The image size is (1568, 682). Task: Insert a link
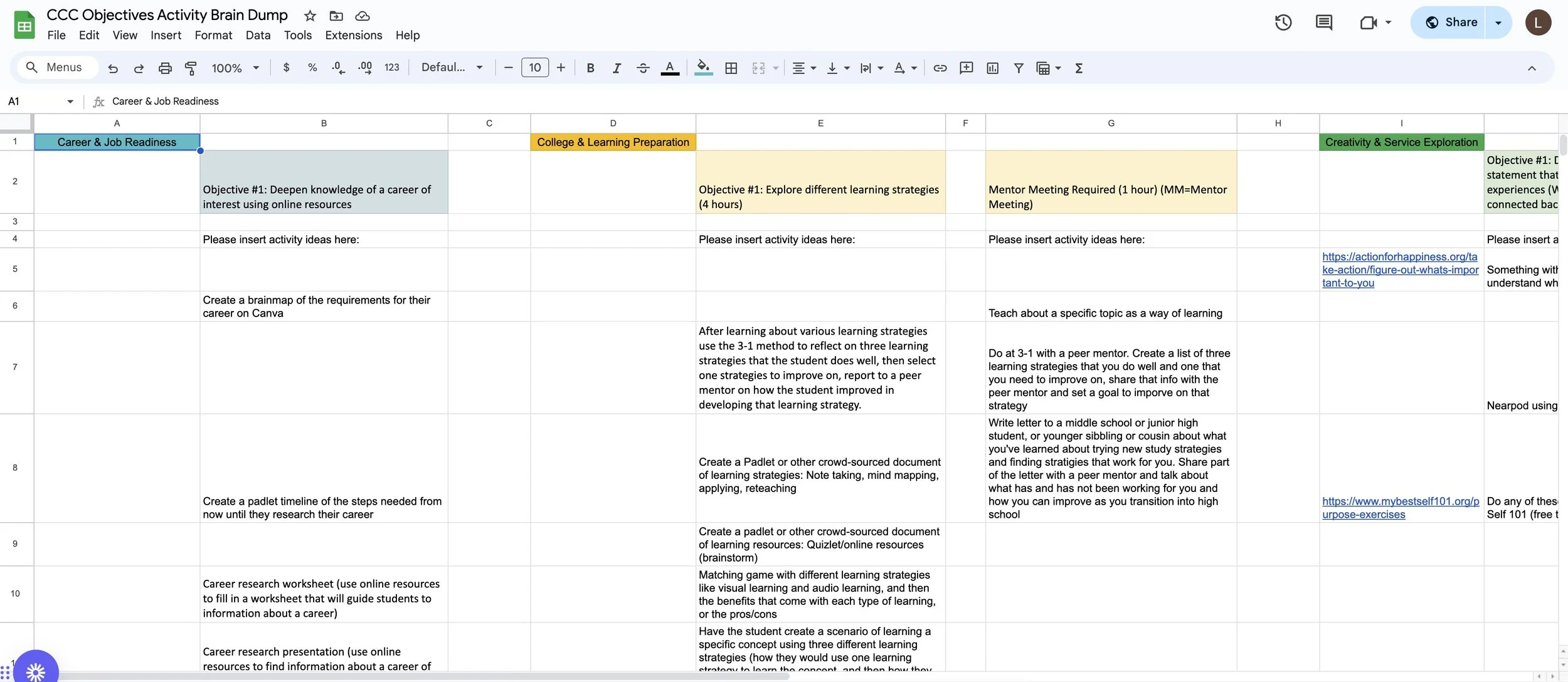(940, 68)
